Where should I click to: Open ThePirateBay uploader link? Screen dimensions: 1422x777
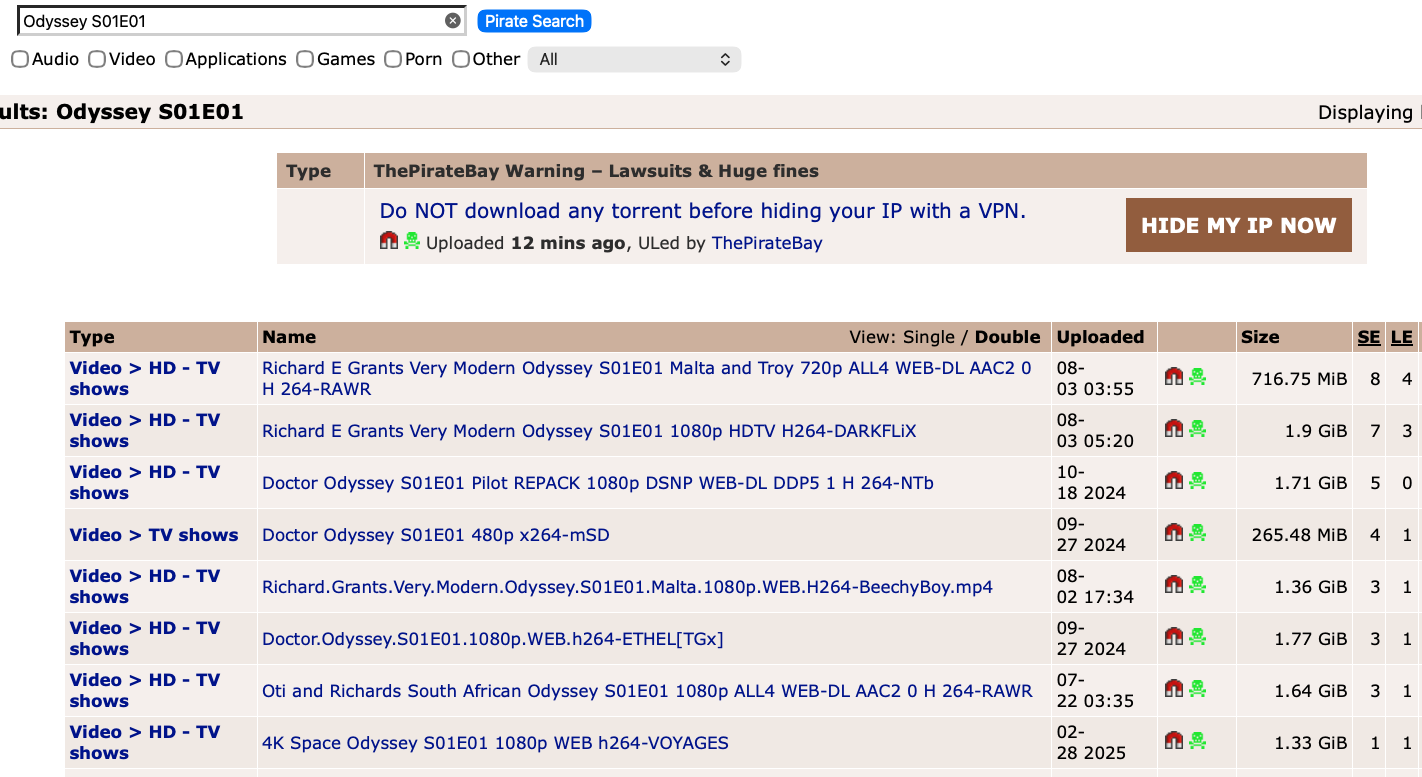tap(767, 243)
